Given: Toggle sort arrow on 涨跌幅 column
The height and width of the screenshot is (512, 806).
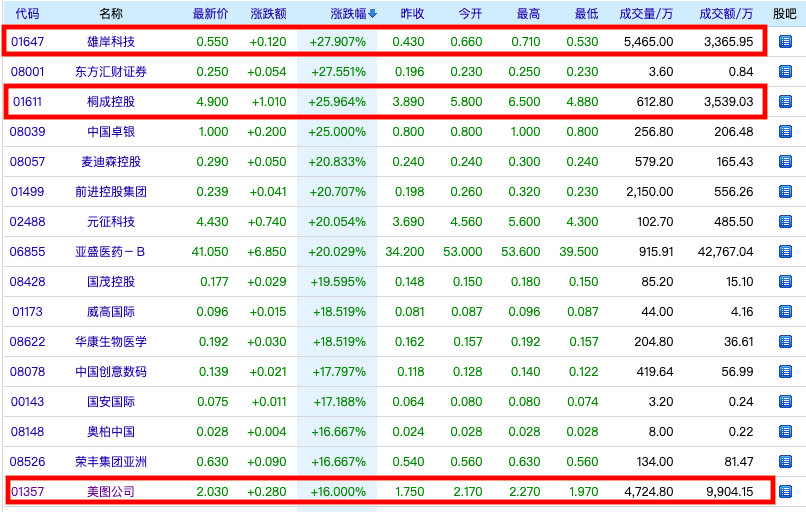Looking at the screenshot, I should [373, 14].
